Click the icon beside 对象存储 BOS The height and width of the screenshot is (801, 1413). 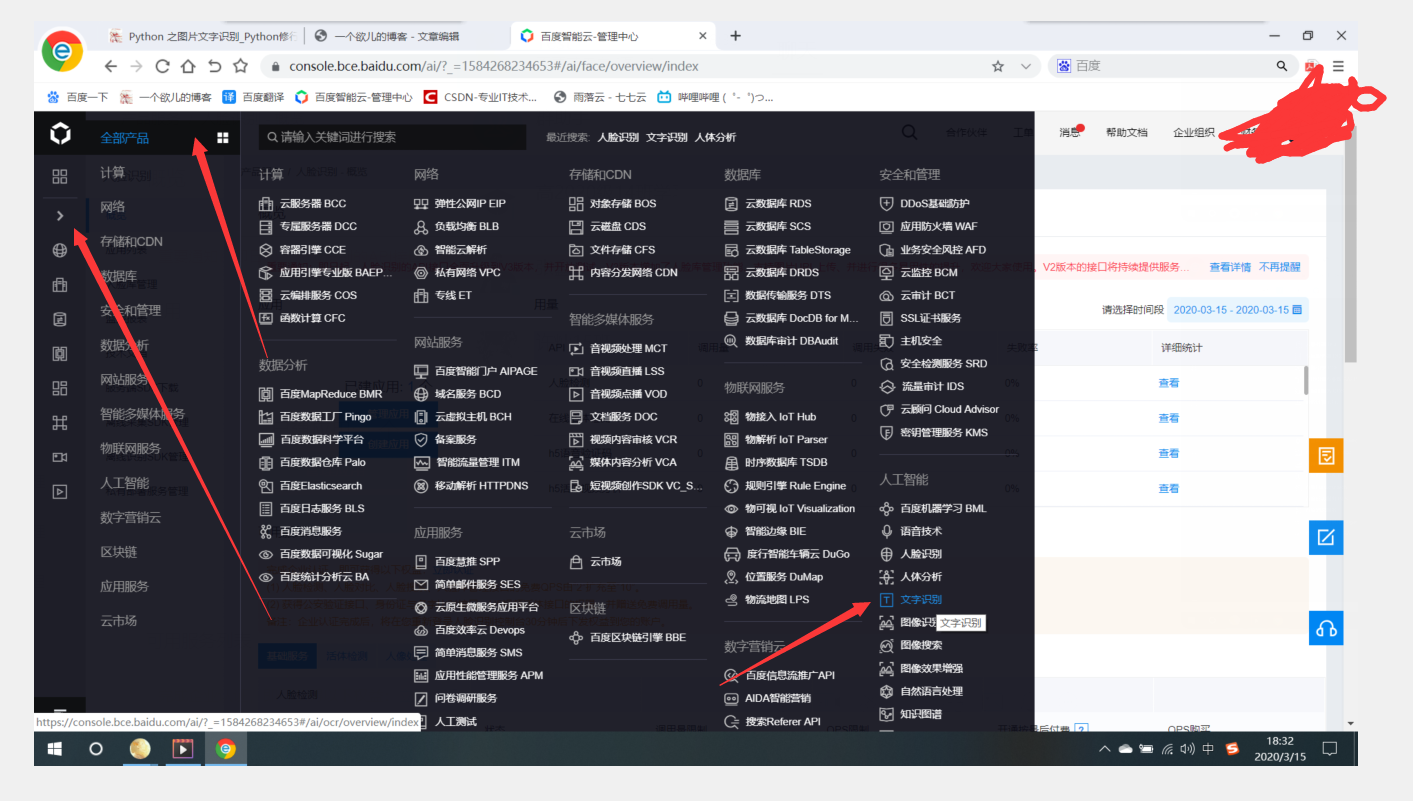pos(576,203)
